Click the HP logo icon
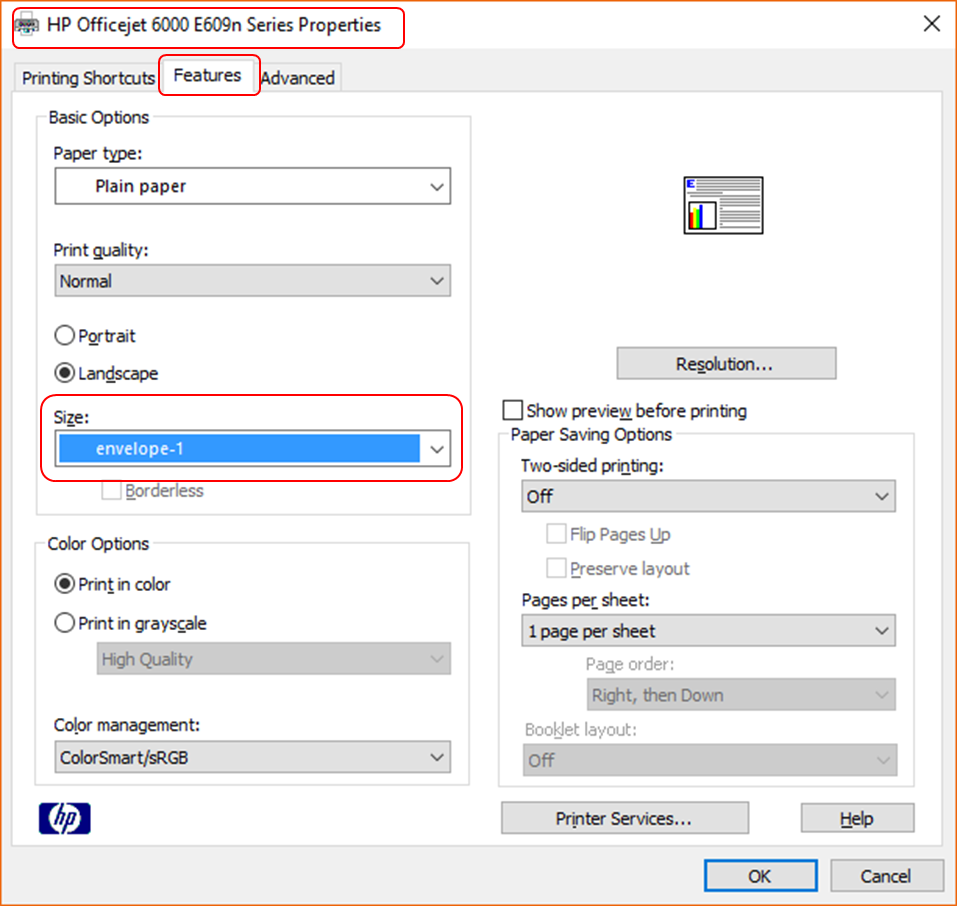Viewport: 957px width, 906px height. point(65,818)
